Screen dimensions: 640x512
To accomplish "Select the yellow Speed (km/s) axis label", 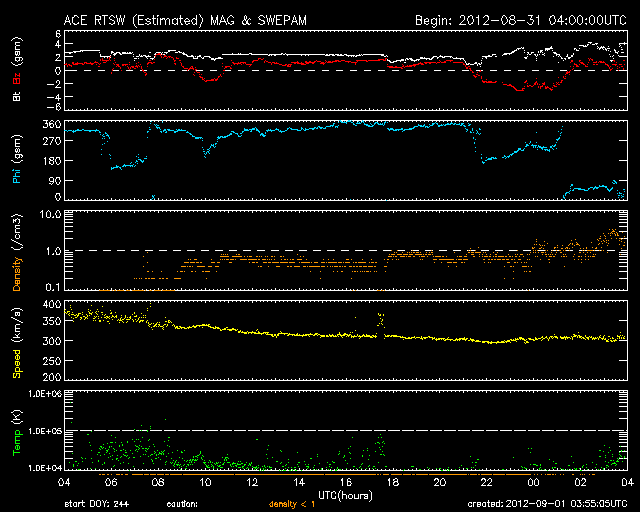I will pos(17,343).
